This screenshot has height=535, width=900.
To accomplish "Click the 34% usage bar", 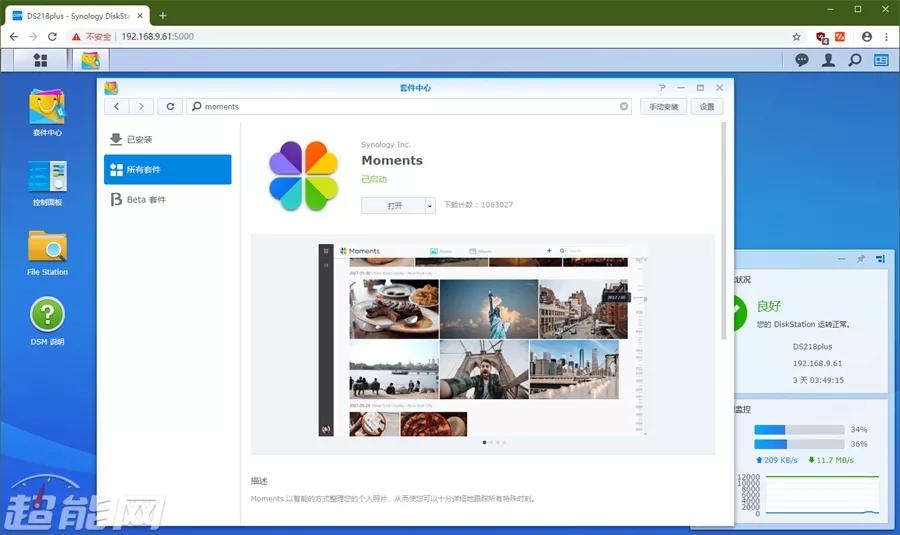I will click(799, 429).
